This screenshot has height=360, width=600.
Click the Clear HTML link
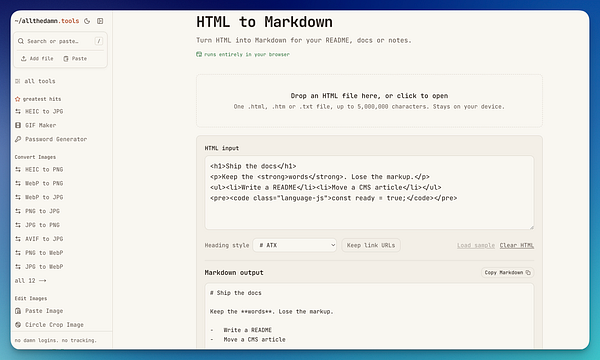pos(517,245)
